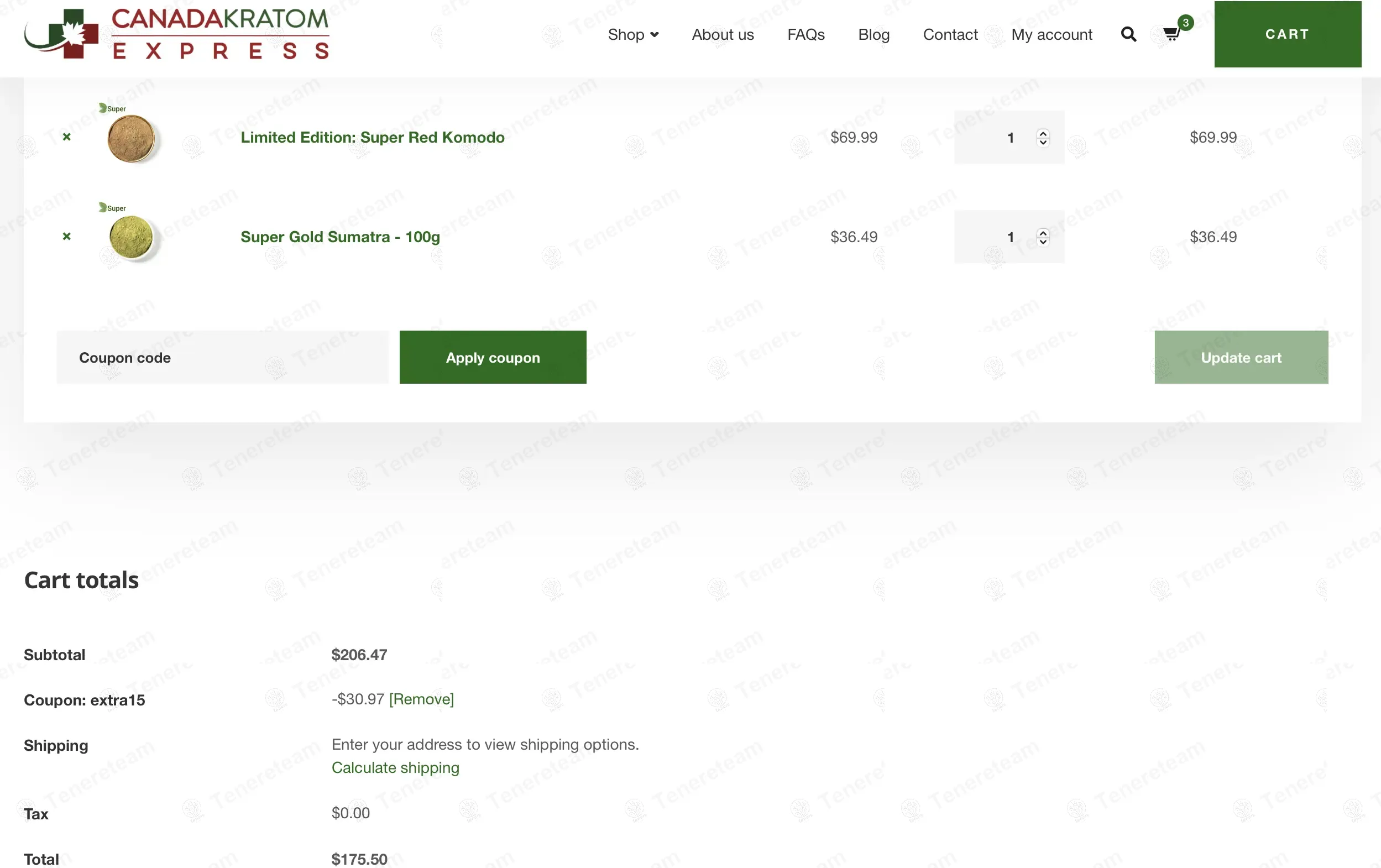
Task: Open the FAQs page
Action: (x=805, y=34)
